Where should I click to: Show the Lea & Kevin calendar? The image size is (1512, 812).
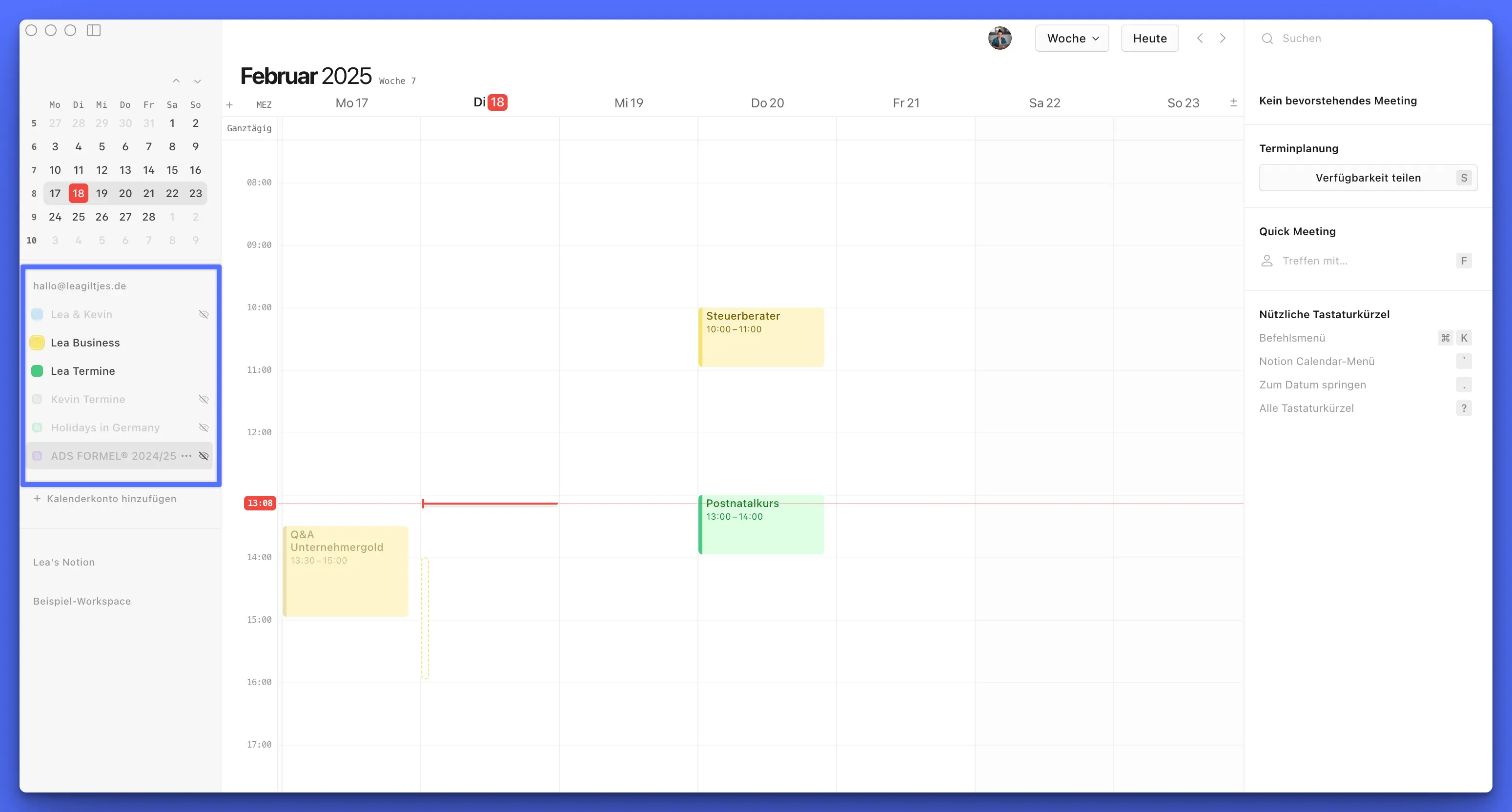(204, 314)
